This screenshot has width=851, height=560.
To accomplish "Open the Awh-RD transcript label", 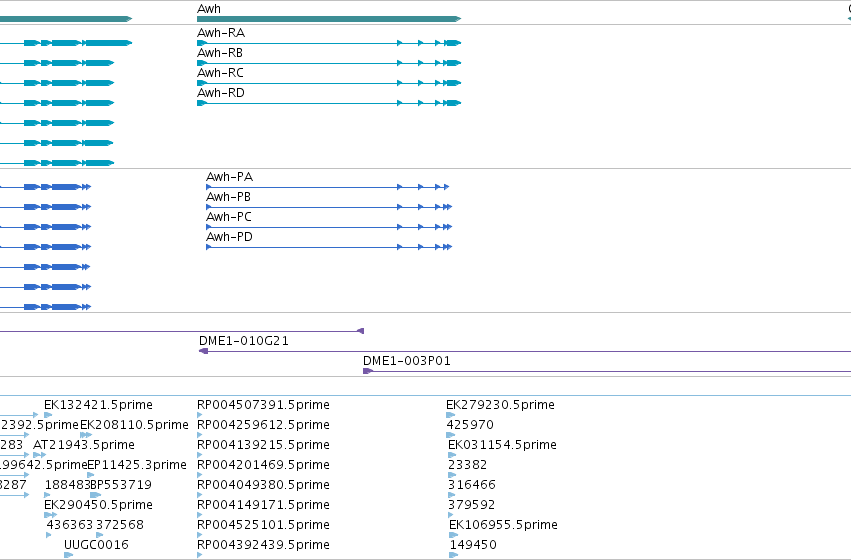I will click(221, 93).
